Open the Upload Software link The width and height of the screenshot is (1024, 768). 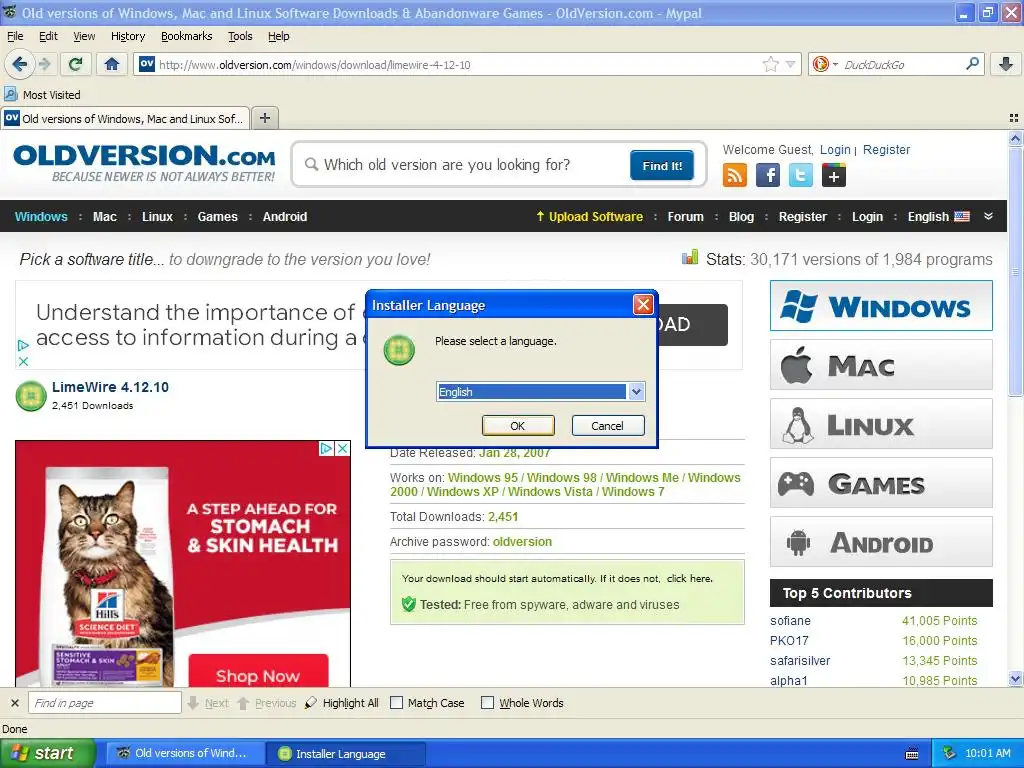589,216
